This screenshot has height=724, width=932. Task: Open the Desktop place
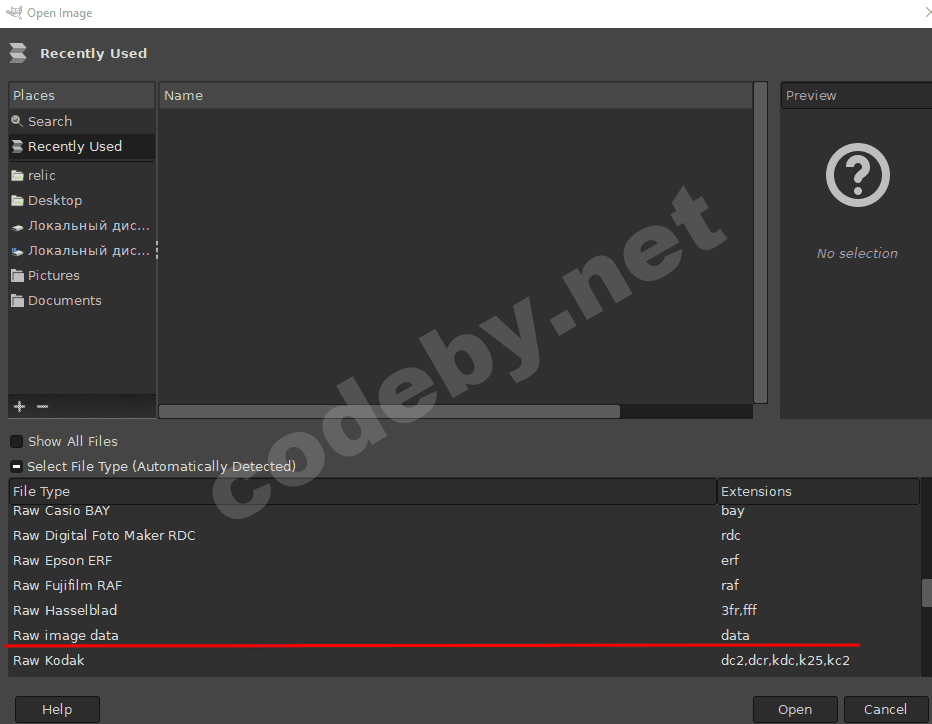82,201
